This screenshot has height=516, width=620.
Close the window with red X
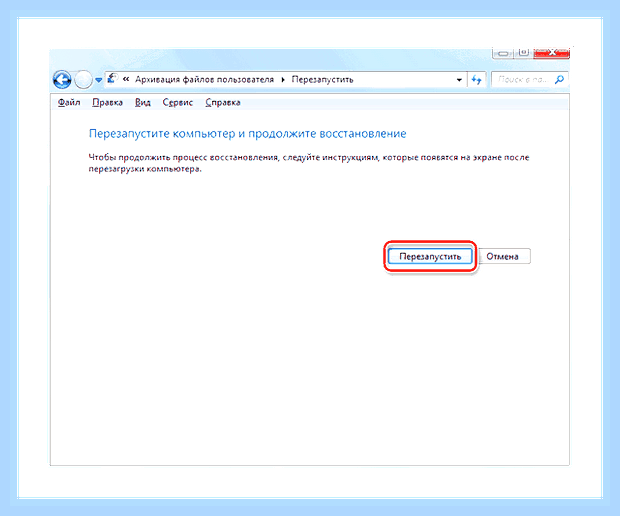click(552, 53)
